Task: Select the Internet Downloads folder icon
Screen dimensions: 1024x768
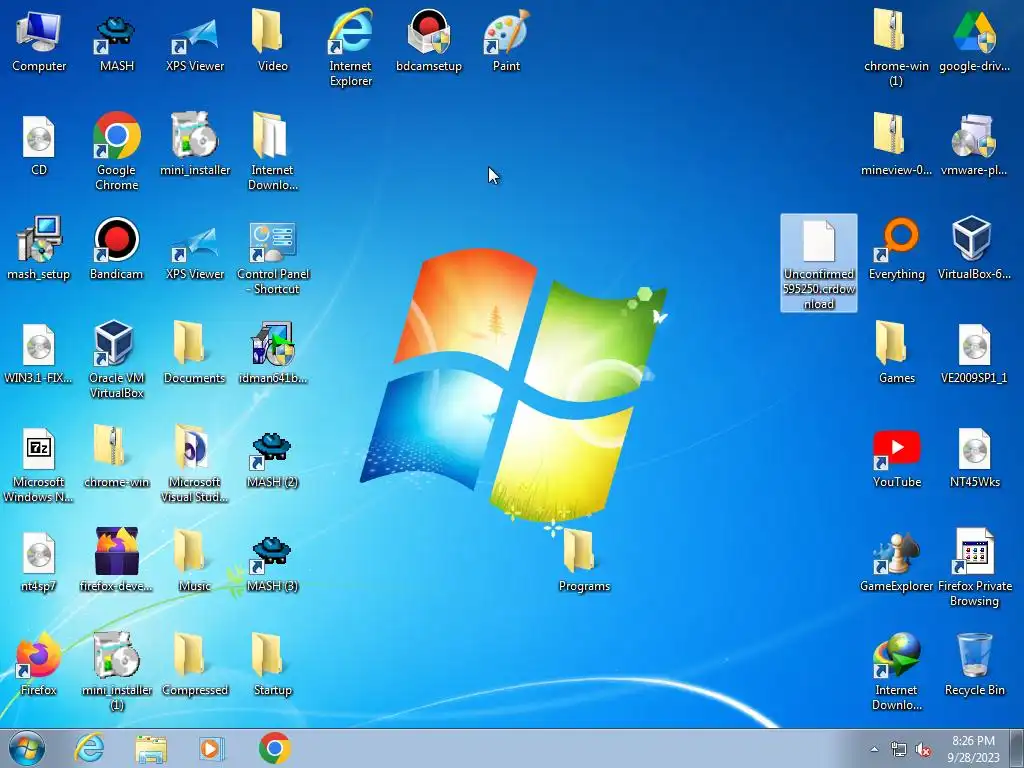Action: point(272,152)
